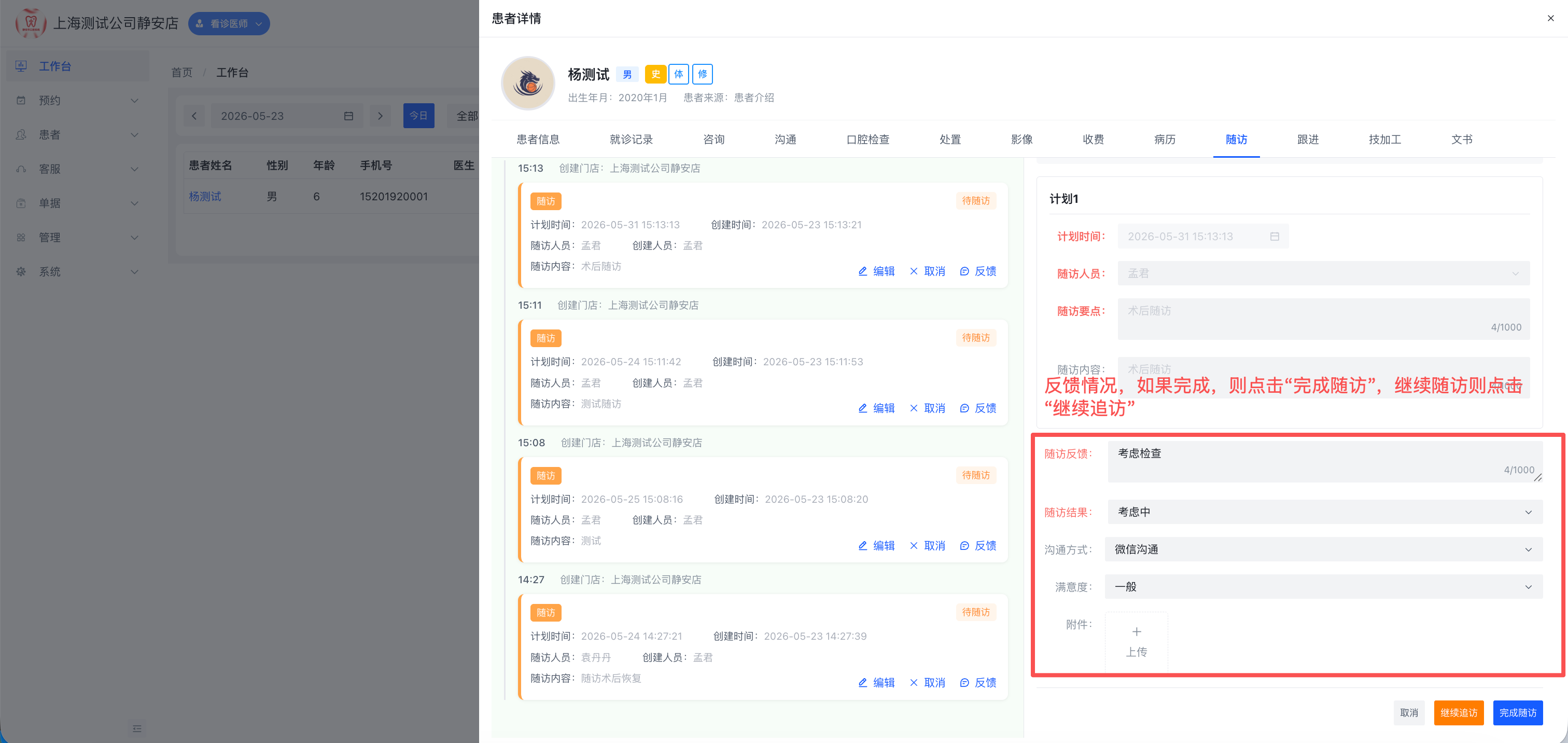Viewport: 1568px width, 743px height.
Task: Click the 工作台 monitor icon in sidebar
Action: (21, 66)
